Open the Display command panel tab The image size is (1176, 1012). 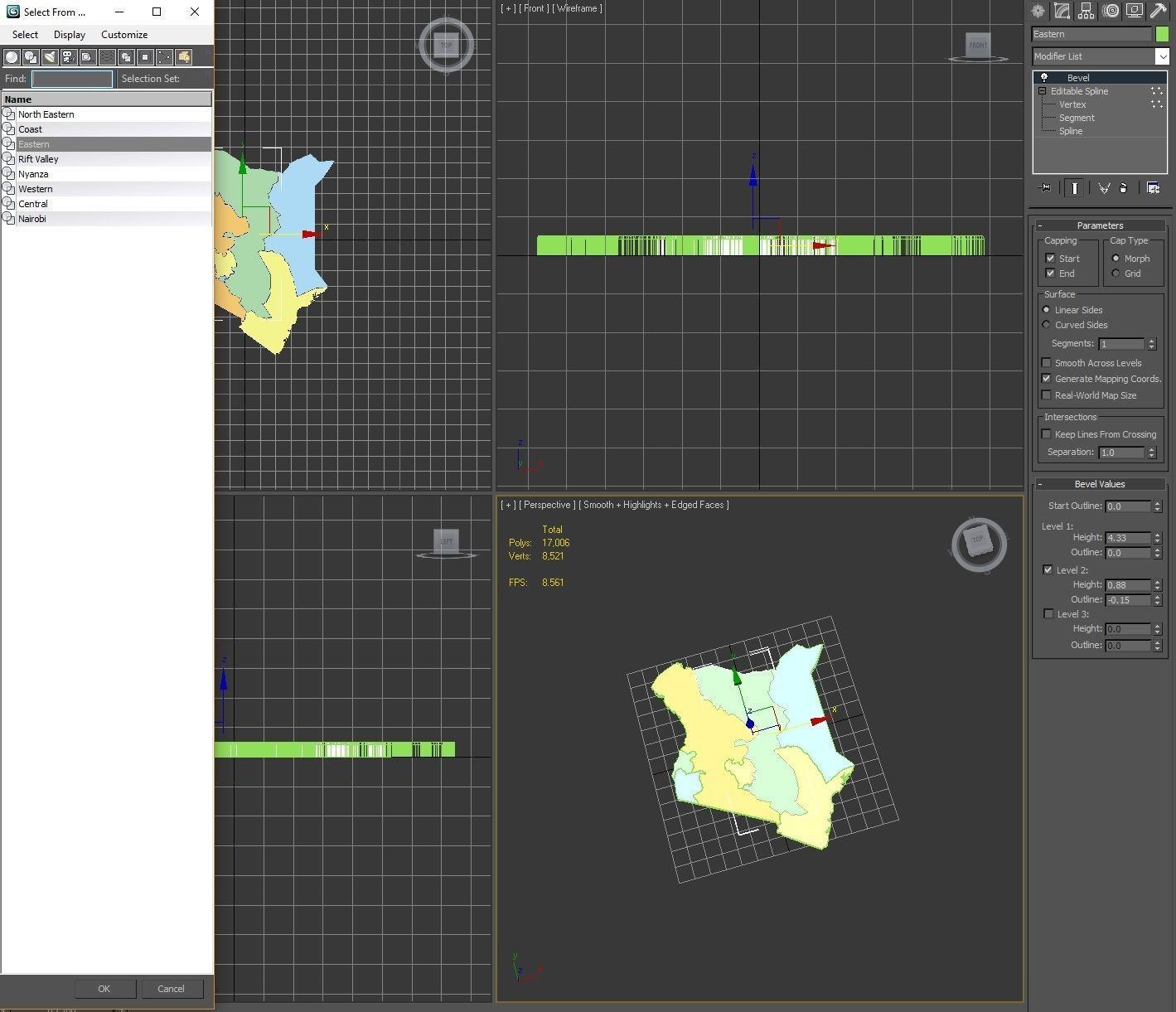pos(1135,11)
